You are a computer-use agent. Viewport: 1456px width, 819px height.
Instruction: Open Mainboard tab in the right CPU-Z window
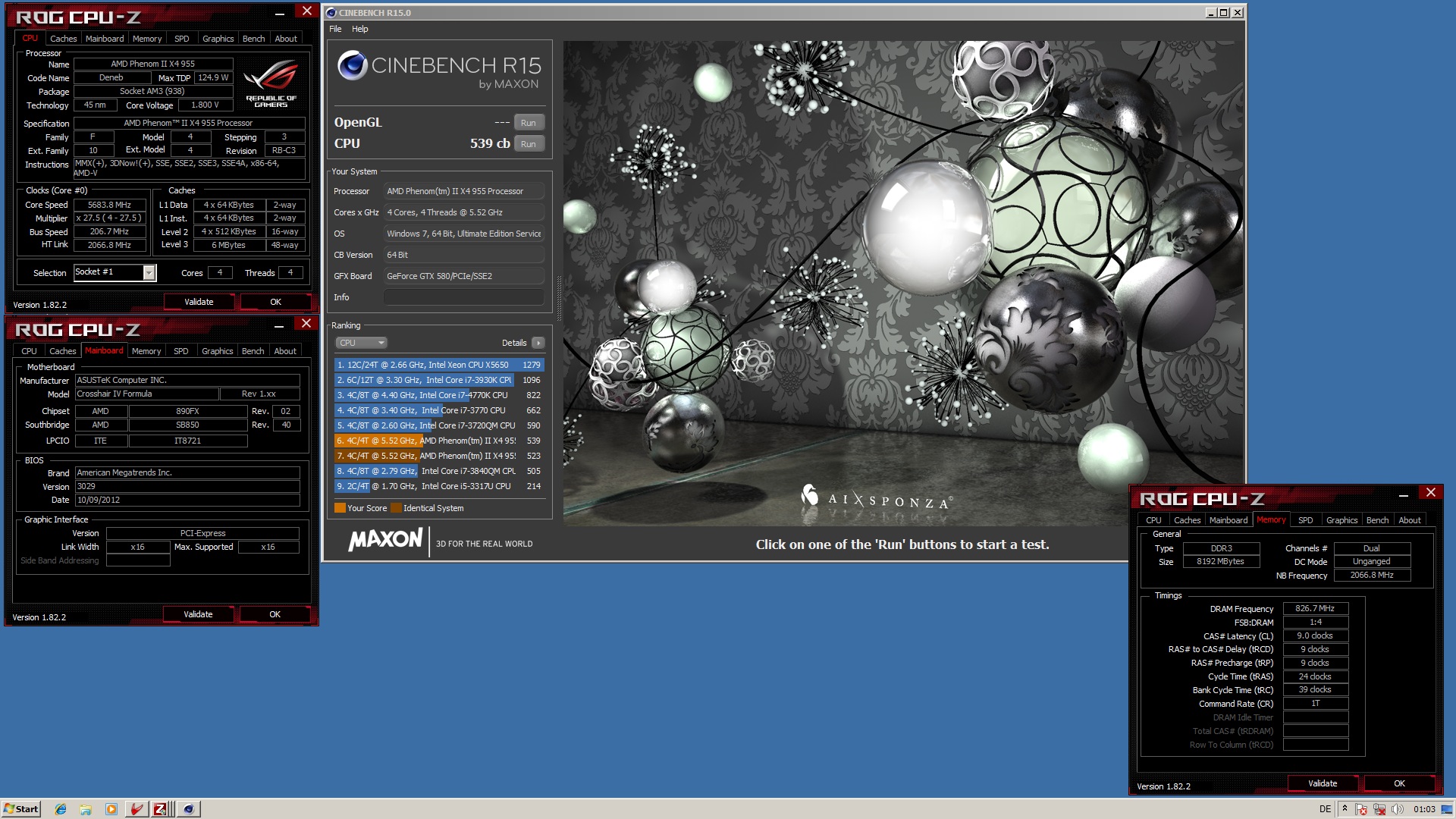pyautogui.click(x=1228, y=520)
